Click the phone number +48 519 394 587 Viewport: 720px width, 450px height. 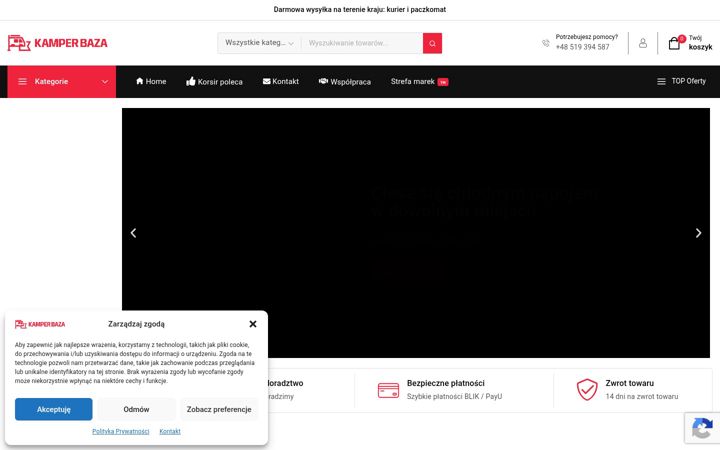582,47
